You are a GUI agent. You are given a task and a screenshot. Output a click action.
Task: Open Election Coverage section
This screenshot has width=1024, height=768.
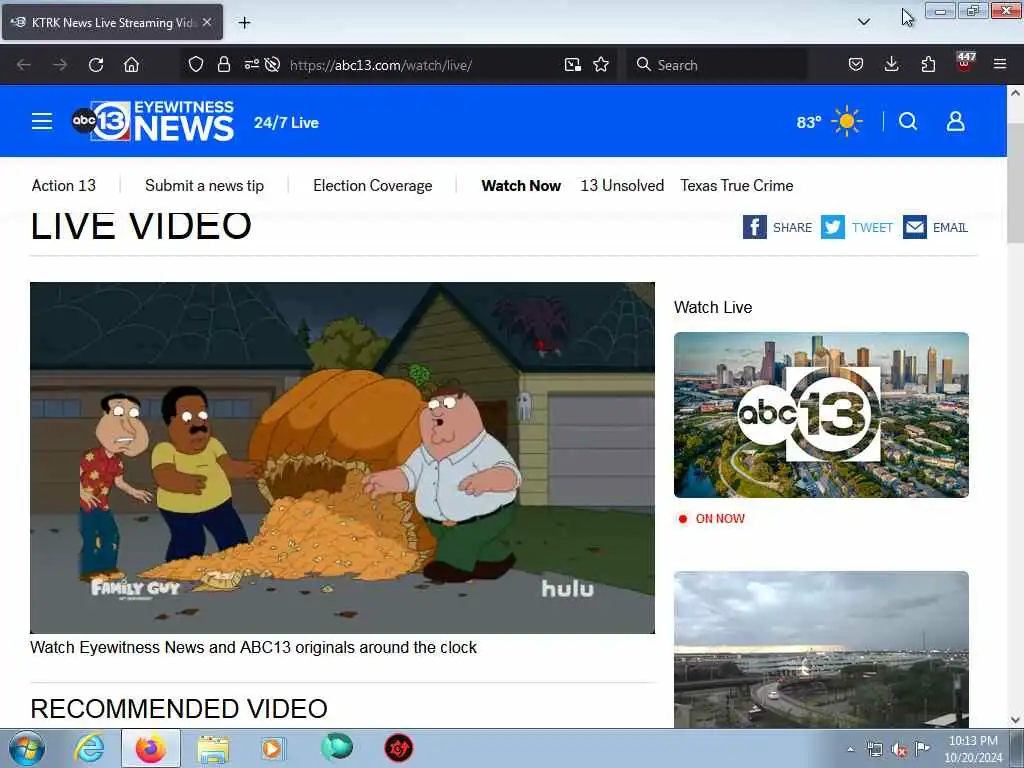pos(372,185)
